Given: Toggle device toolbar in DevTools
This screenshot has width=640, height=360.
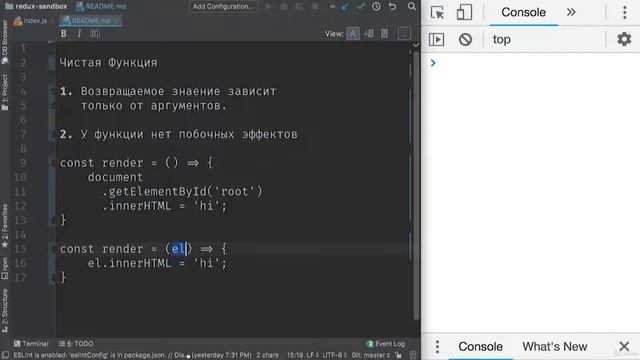Looking at the screenshot, I should [464, 13].
